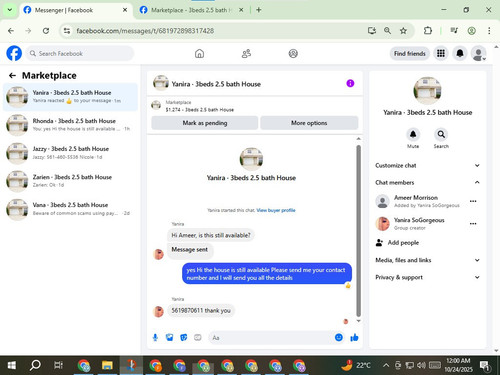The height and width of the screenshot is (375, 500).
Task: Open the account profile avatar menu
Action: (479, 53)
